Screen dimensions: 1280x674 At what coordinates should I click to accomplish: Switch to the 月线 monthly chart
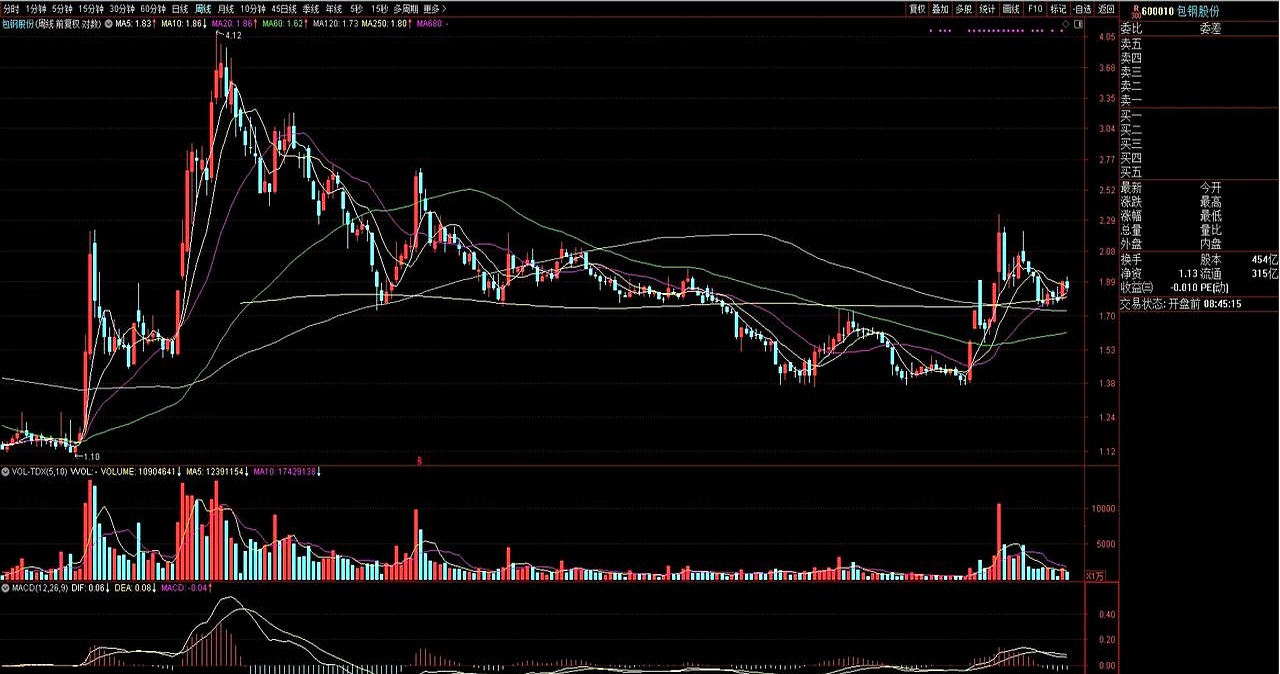[227, 8]
